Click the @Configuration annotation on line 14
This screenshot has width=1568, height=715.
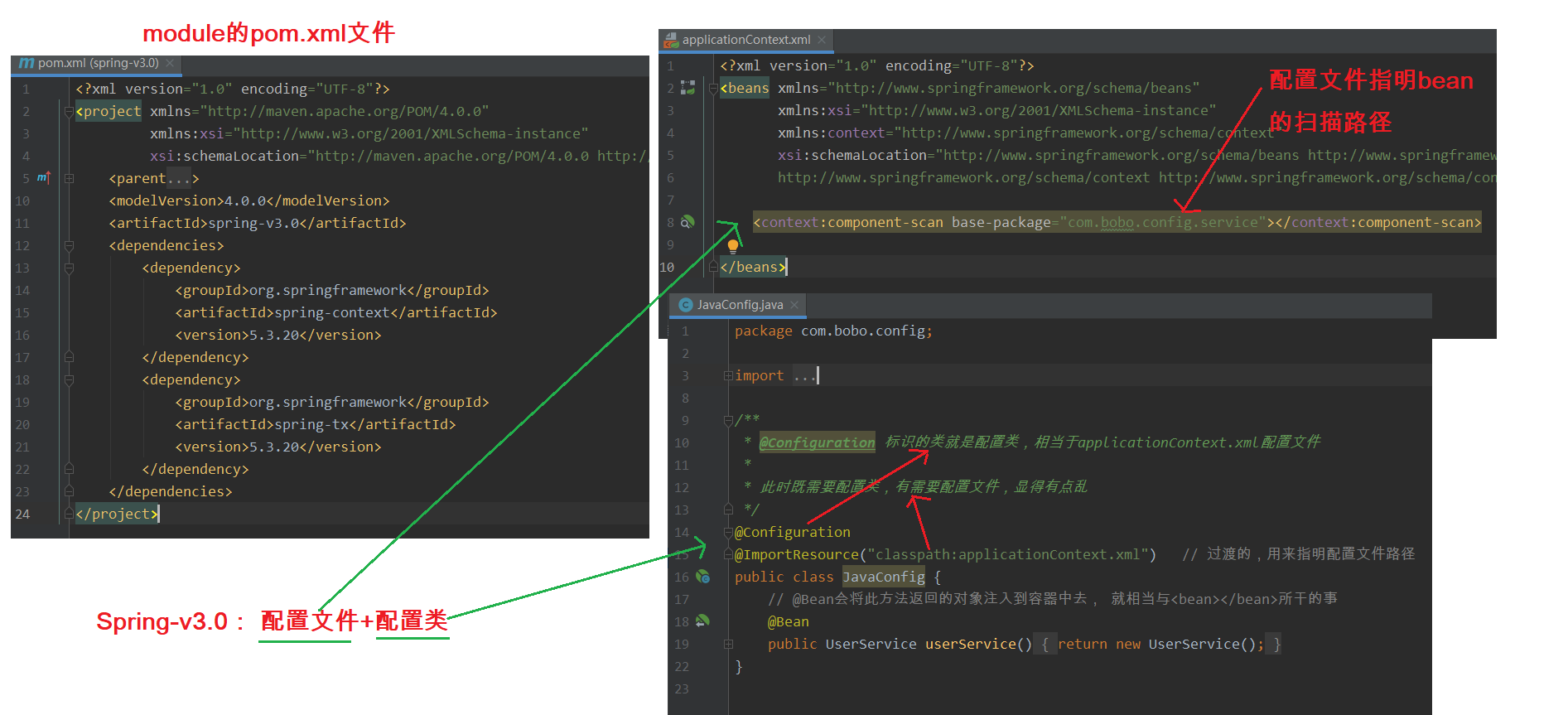(793, 532)
